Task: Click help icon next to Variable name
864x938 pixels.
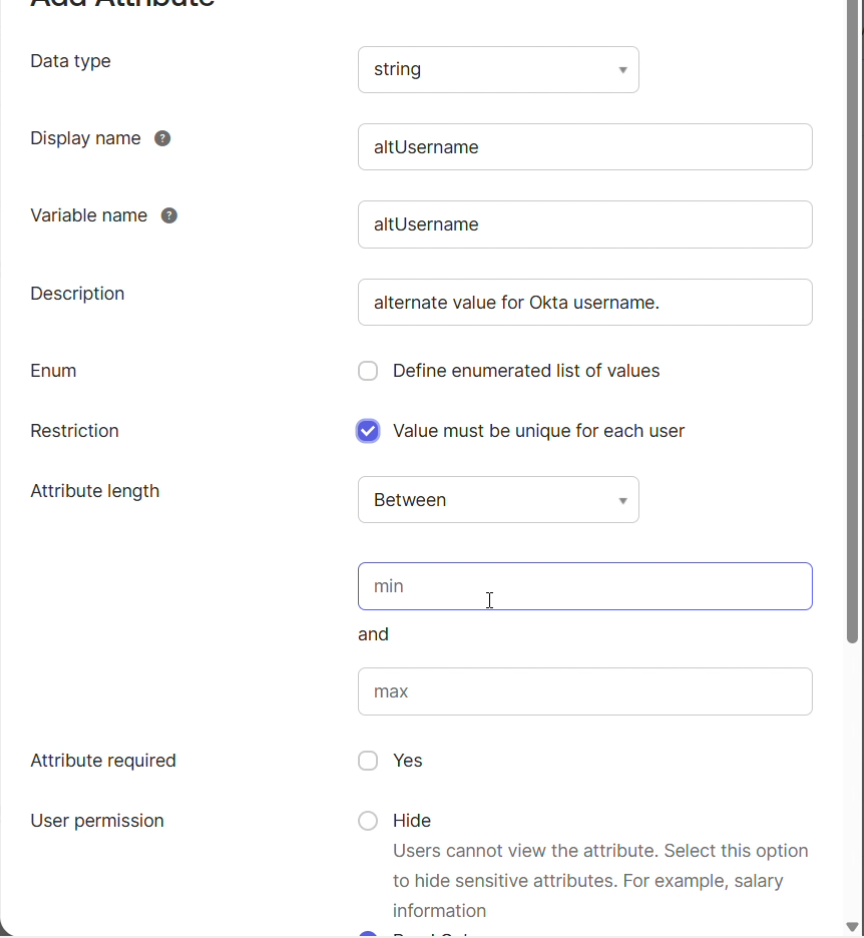Action: 169,216
